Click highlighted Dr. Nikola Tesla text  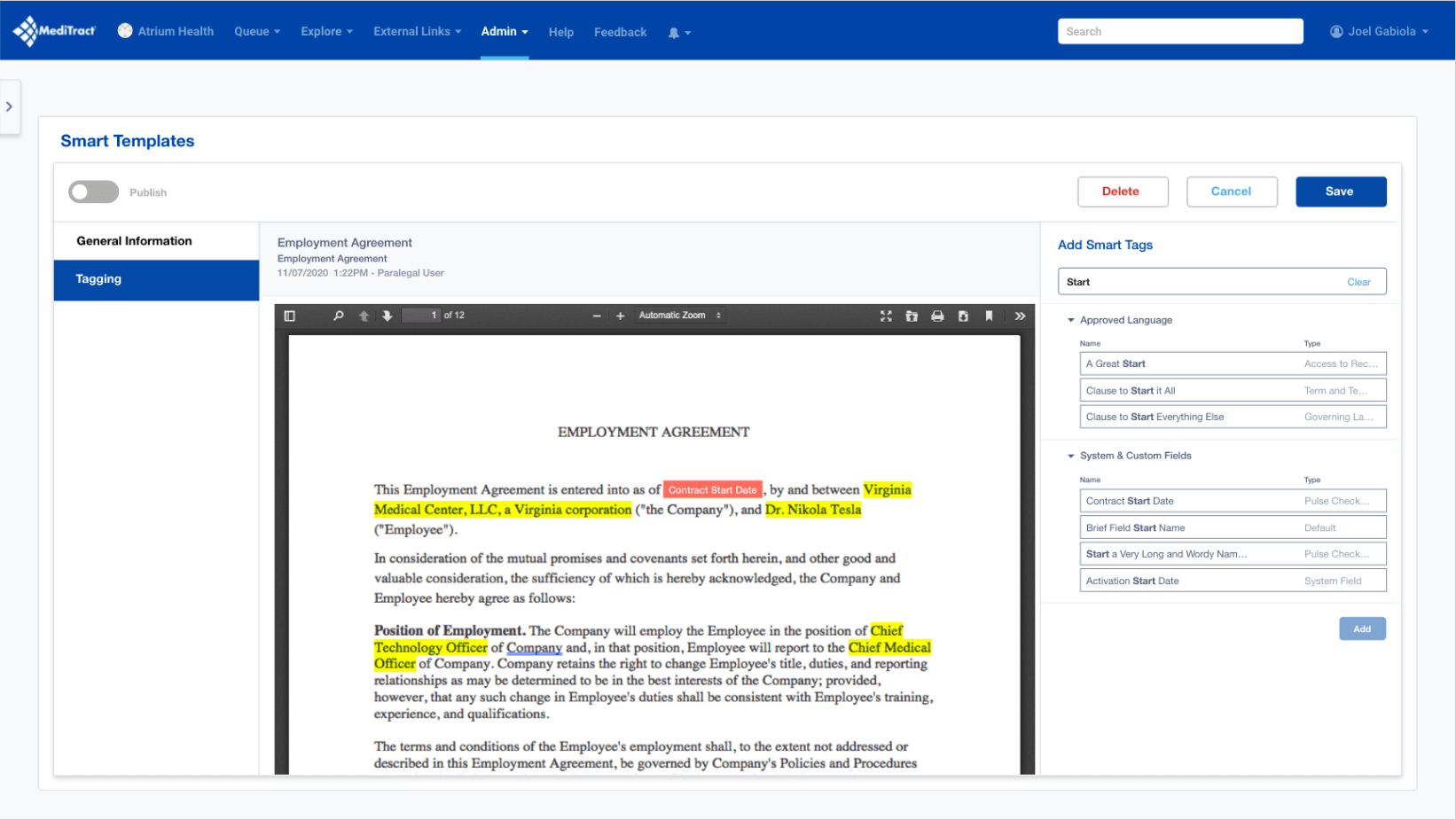tap(813, 510)
